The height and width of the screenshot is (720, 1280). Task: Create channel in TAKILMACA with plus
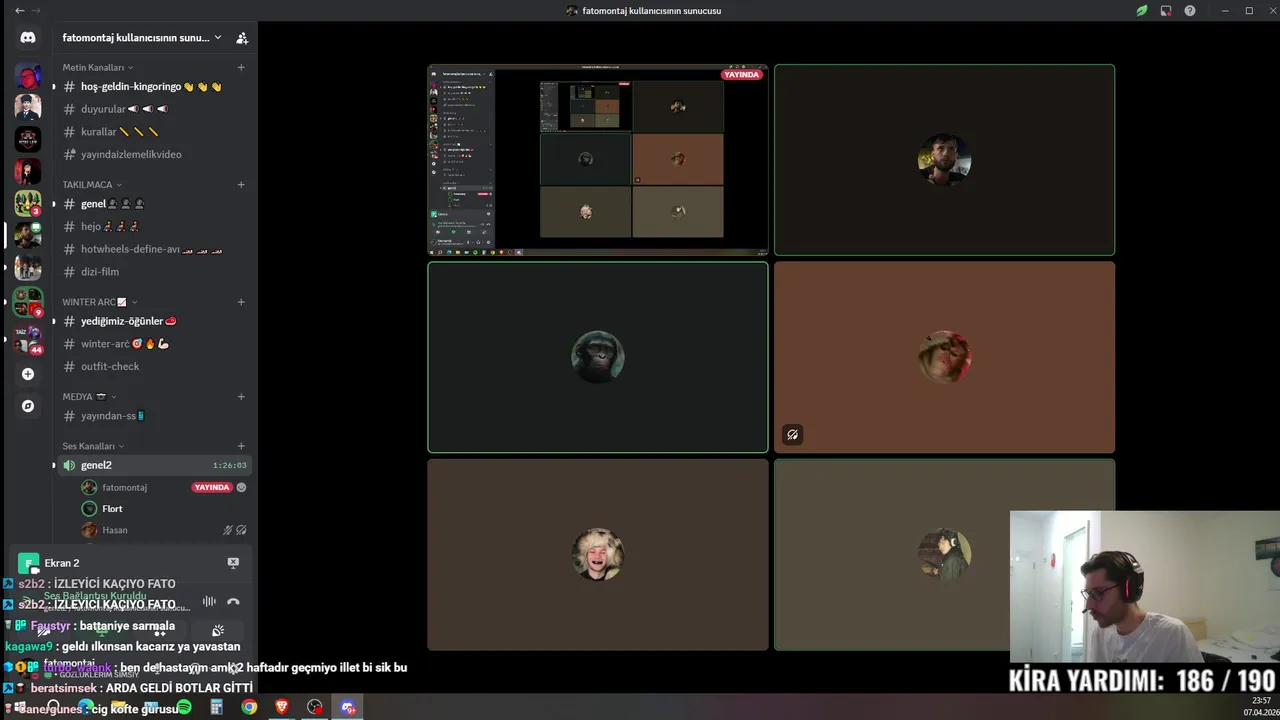(241, 184)
